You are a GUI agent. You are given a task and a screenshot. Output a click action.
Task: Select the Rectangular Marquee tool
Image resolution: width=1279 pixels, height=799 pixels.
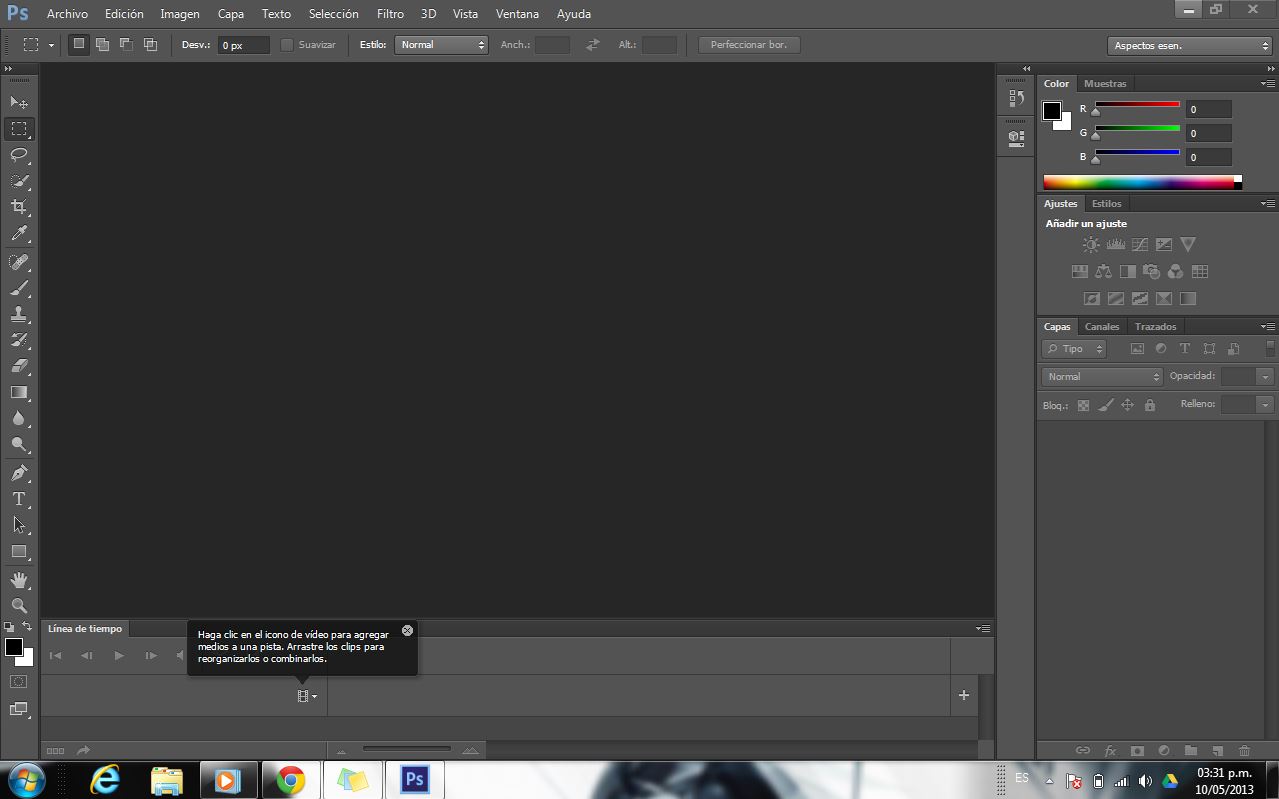pyautogui.click(x=19, y=129)
